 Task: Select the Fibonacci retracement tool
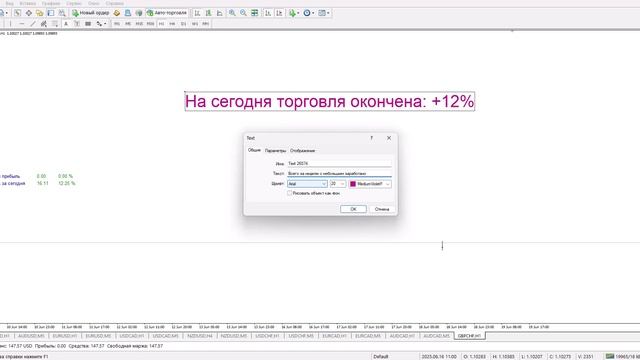(55, 24)
